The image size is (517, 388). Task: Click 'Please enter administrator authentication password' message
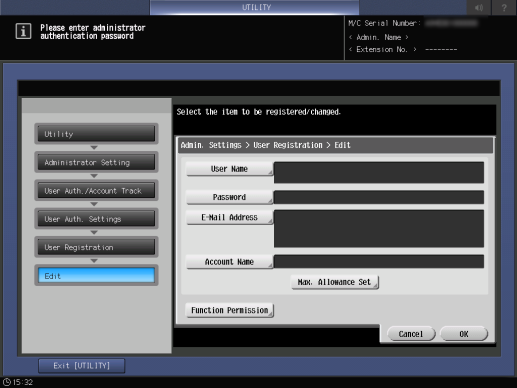point(93,32)
